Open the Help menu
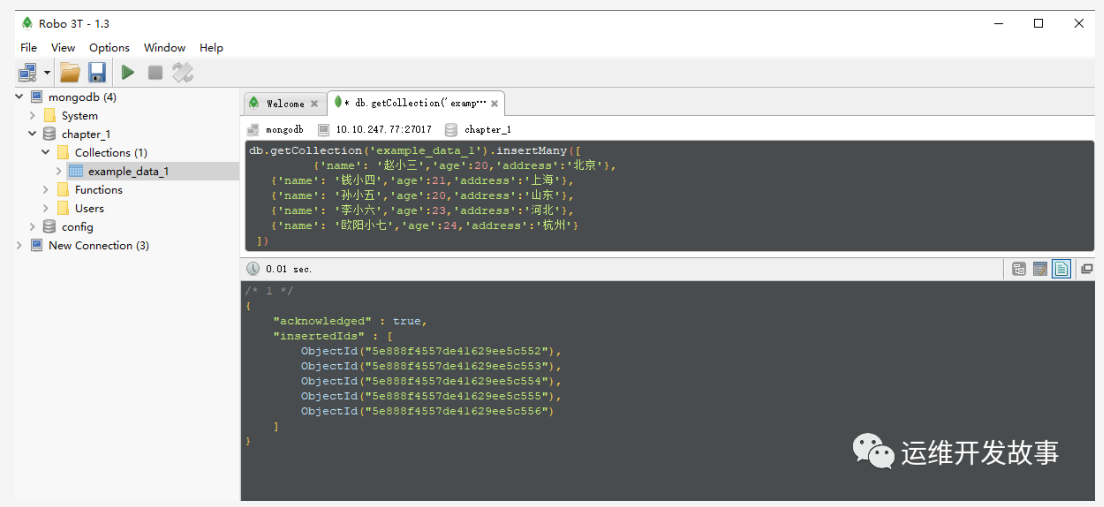This screenshot has height=507, width=1104. 211,48
